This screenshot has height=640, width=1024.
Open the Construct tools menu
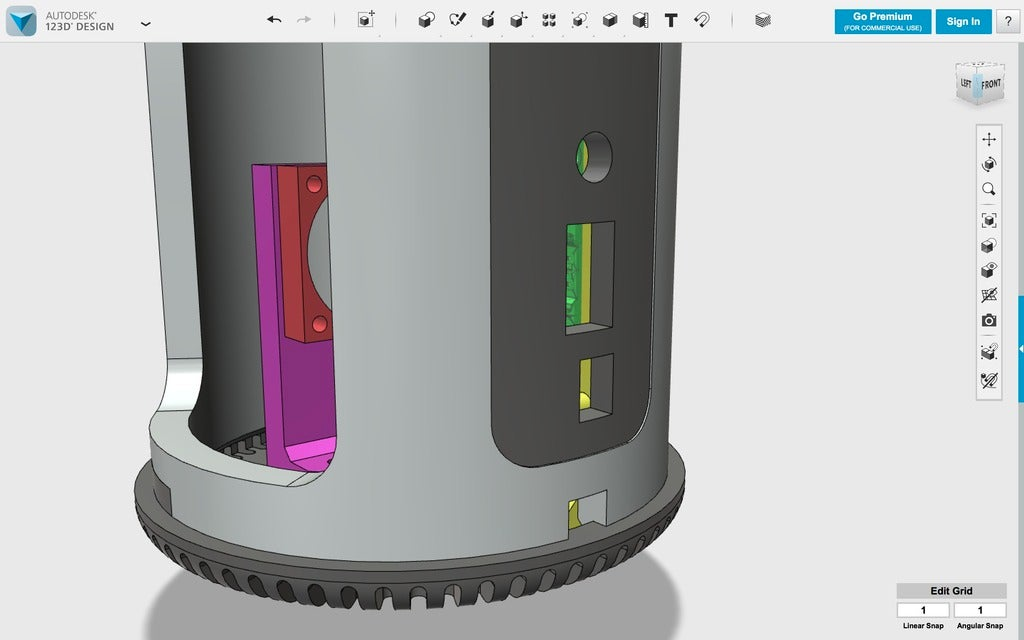click(x=488, y=20)
